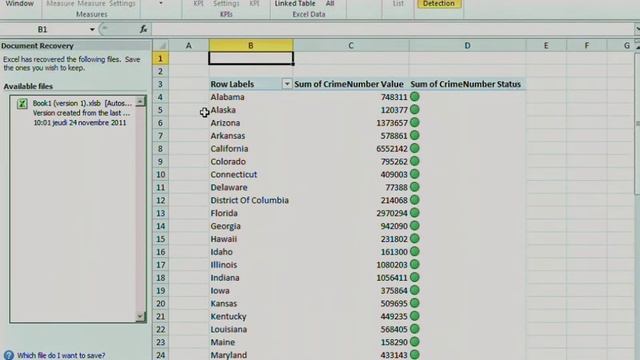The image size is (640, 360).
Task: Select the value 77388 for Delaware
Action: point(396,187)
